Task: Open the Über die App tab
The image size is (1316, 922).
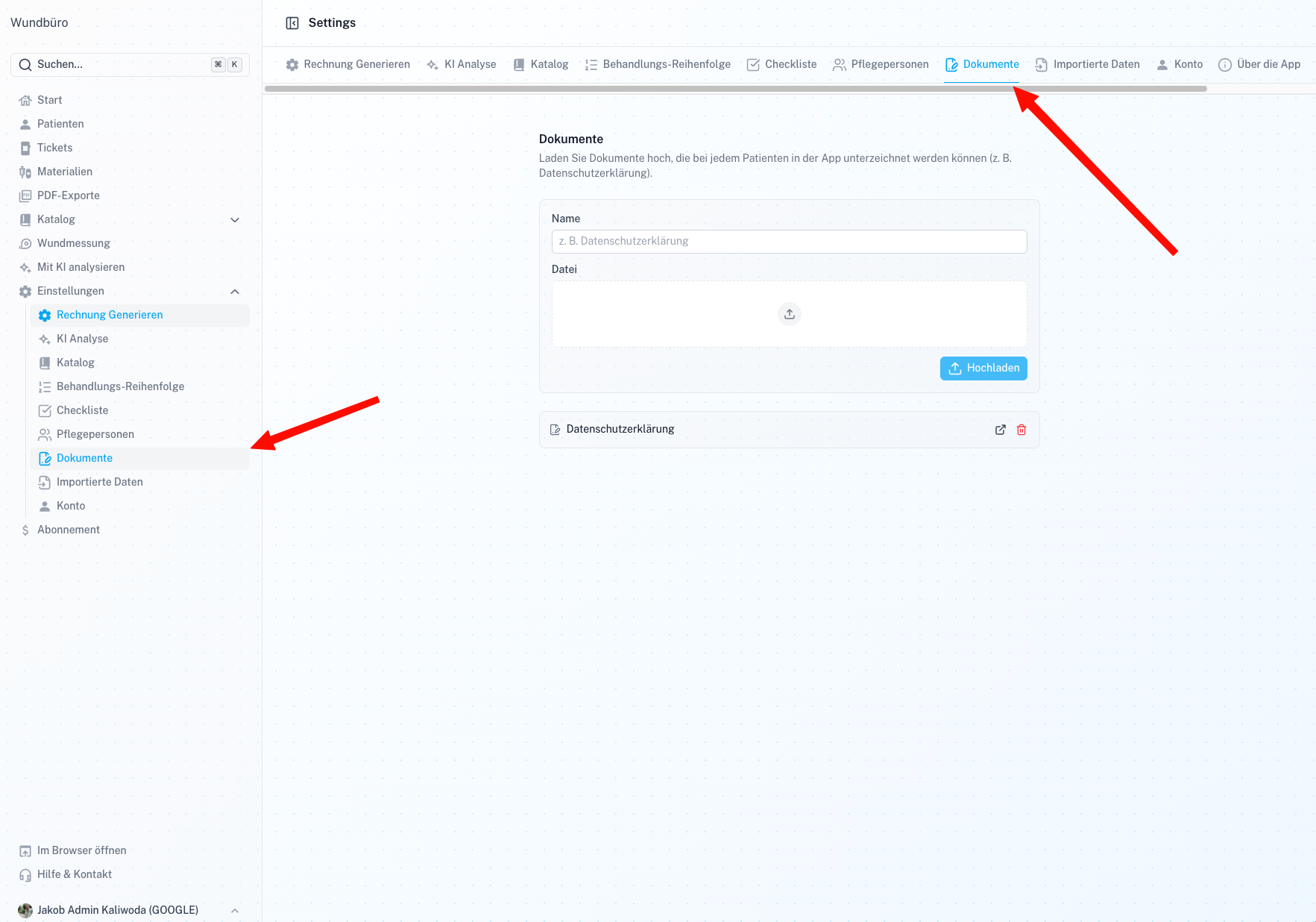Action: pos(1259,65)
